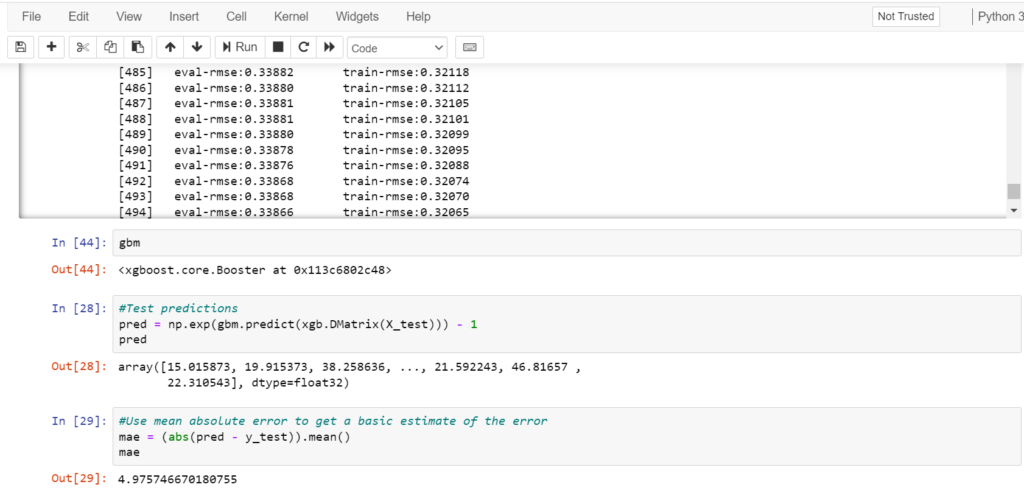Move selected cell up arrow
This screenshot has height=504, width=1024.
(x=170, y=47)
